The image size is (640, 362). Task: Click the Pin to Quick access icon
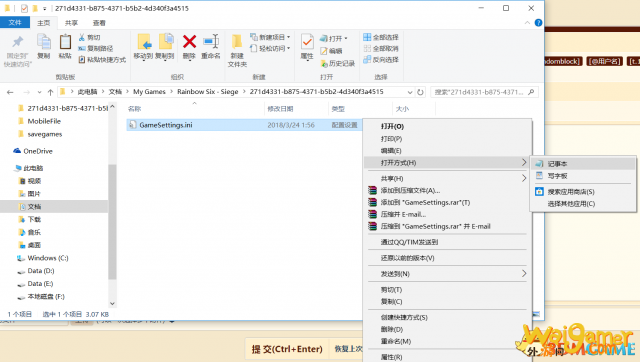[x=18, y=42]
